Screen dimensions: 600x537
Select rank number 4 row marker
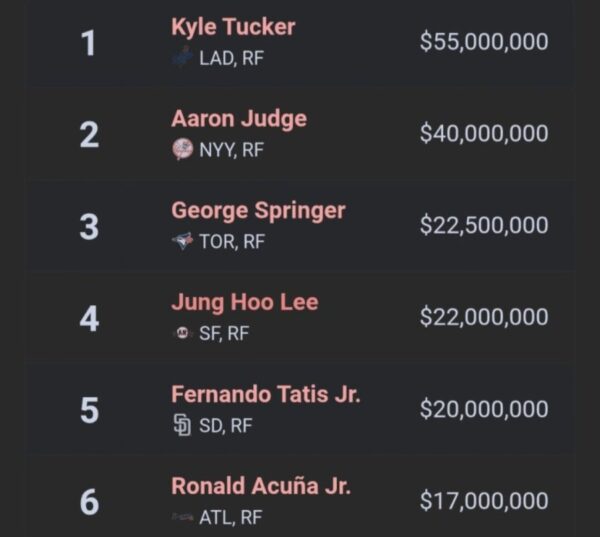[x=89, y=319]
